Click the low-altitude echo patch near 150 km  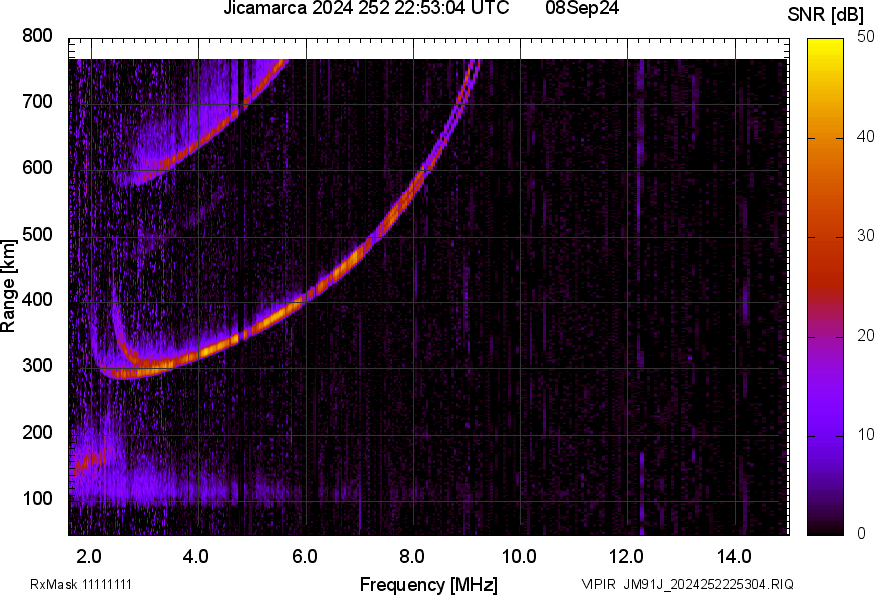(x=92, y=461)
